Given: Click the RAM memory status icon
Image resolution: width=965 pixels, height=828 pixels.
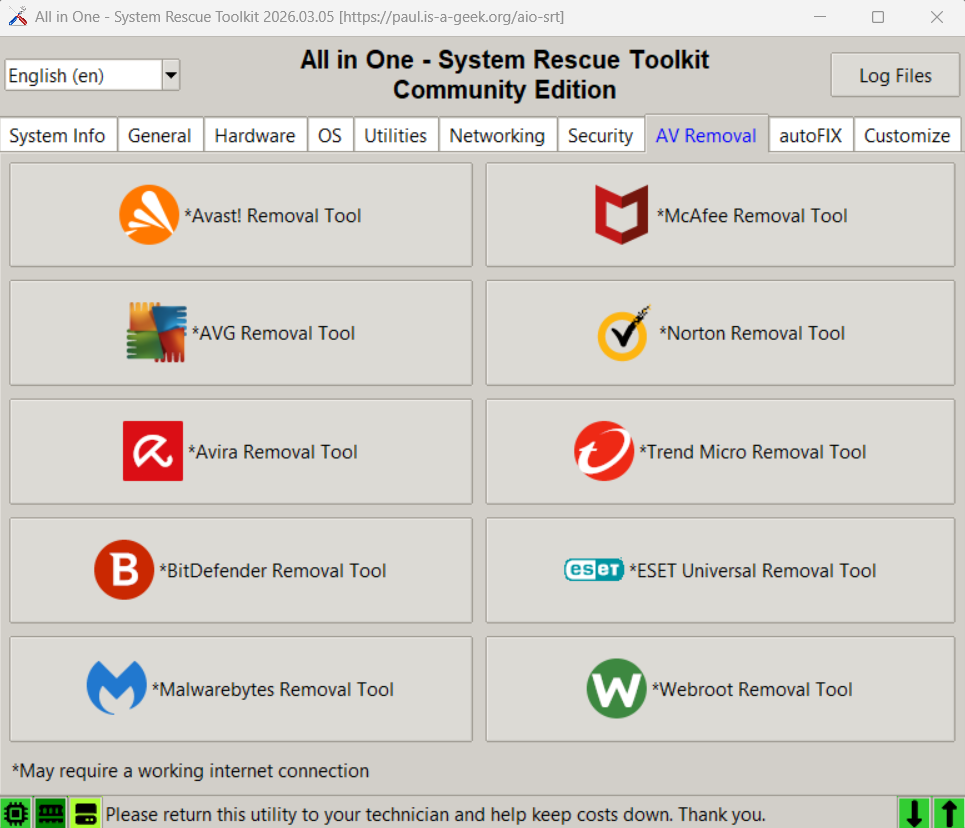Looking at the screenshot, I should (x=51, y=813).
